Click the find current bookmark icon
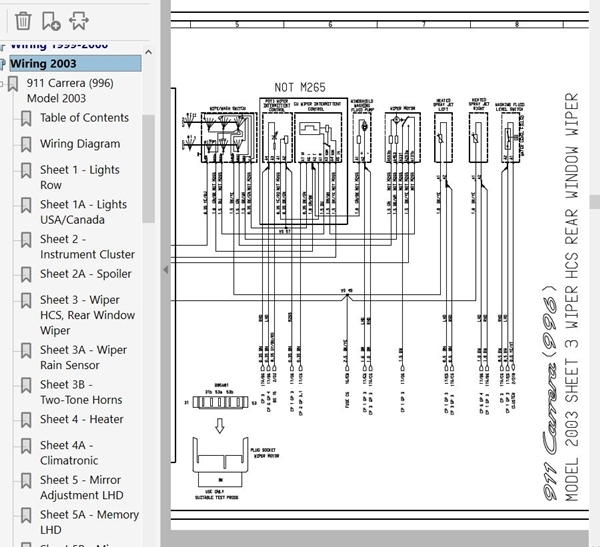 78,21
